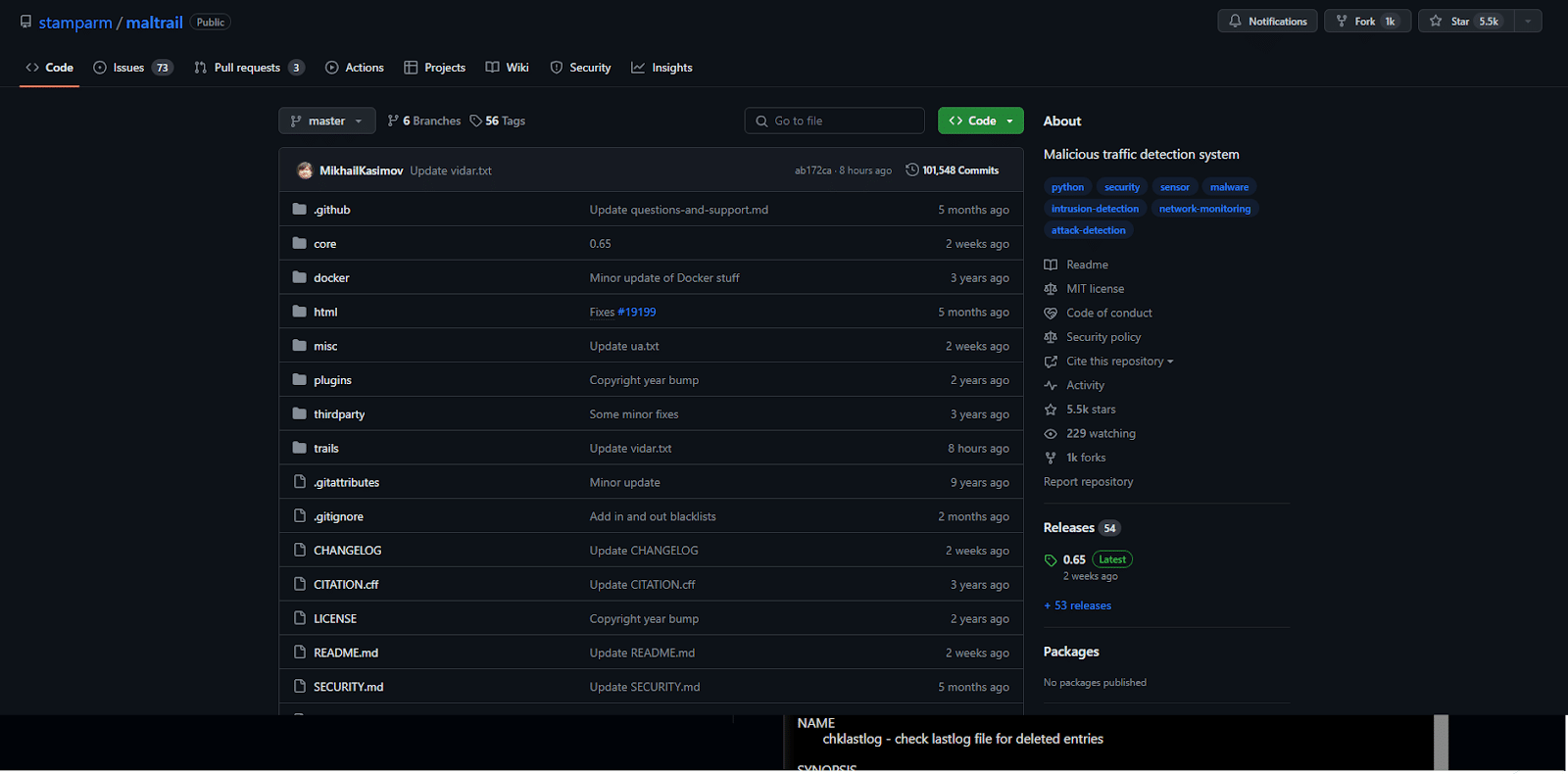Select the security topic tag

tap(1122, 187)
